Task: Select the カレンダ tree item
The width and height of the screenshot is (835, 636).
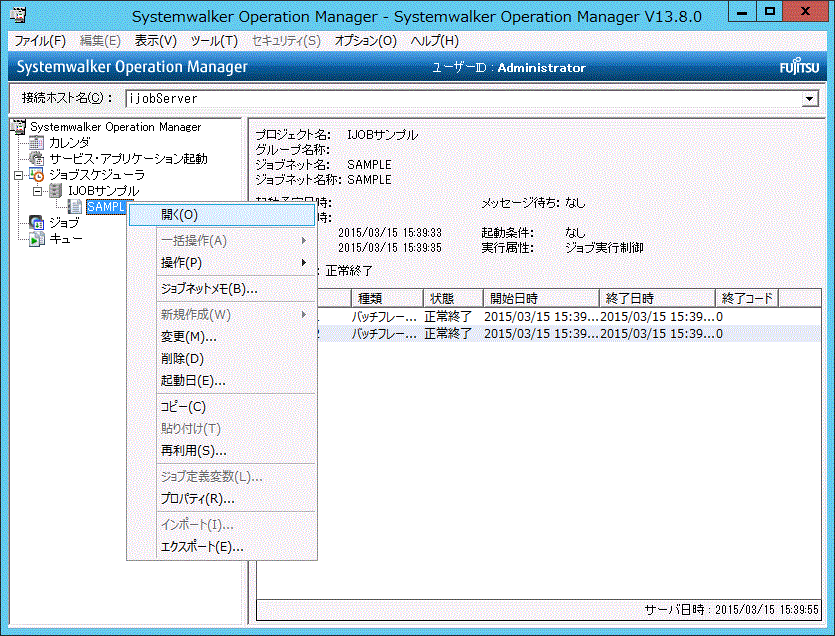Action: 70,143
